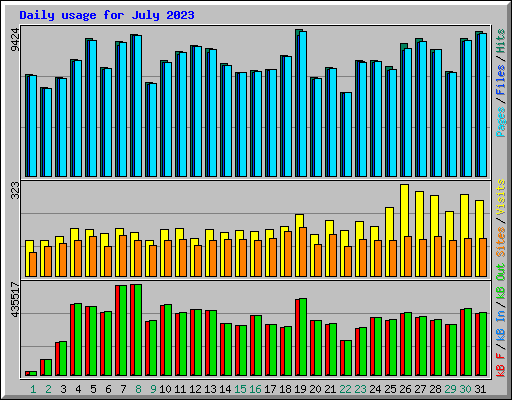Select the yellow visits bar for day 26
The image size is (512, 400).
click(x=404, y=230)
